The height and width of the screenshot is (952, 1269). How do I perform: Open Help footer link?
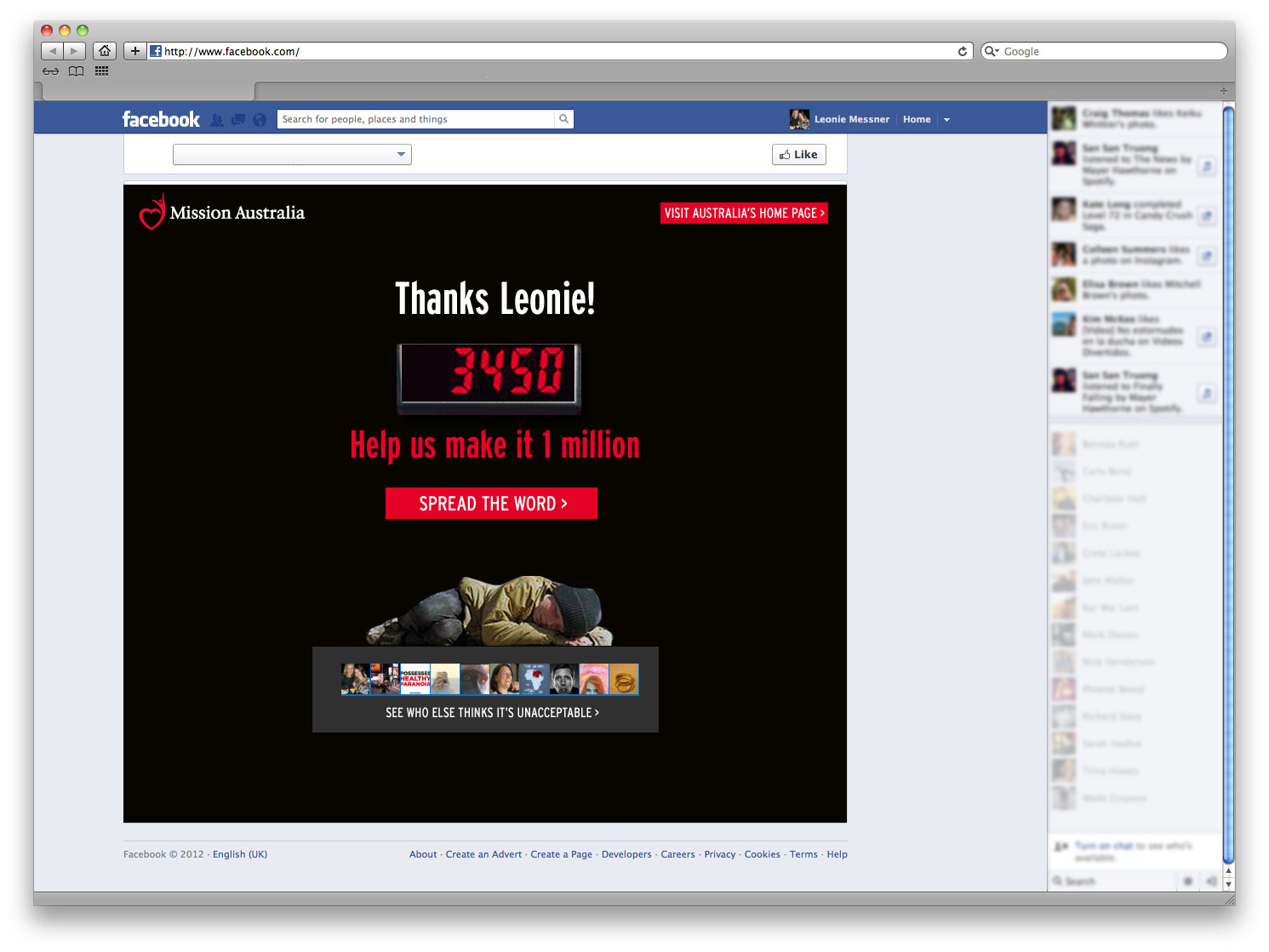[x=837, y=854]
